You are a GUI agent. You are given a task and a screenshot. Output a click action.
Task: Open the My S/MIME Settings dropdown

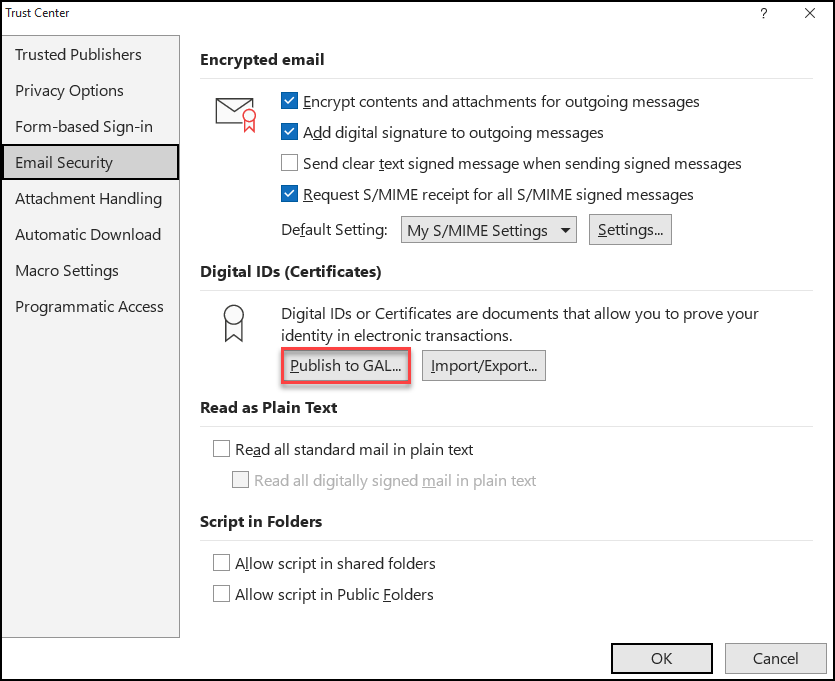pos(489,230)
